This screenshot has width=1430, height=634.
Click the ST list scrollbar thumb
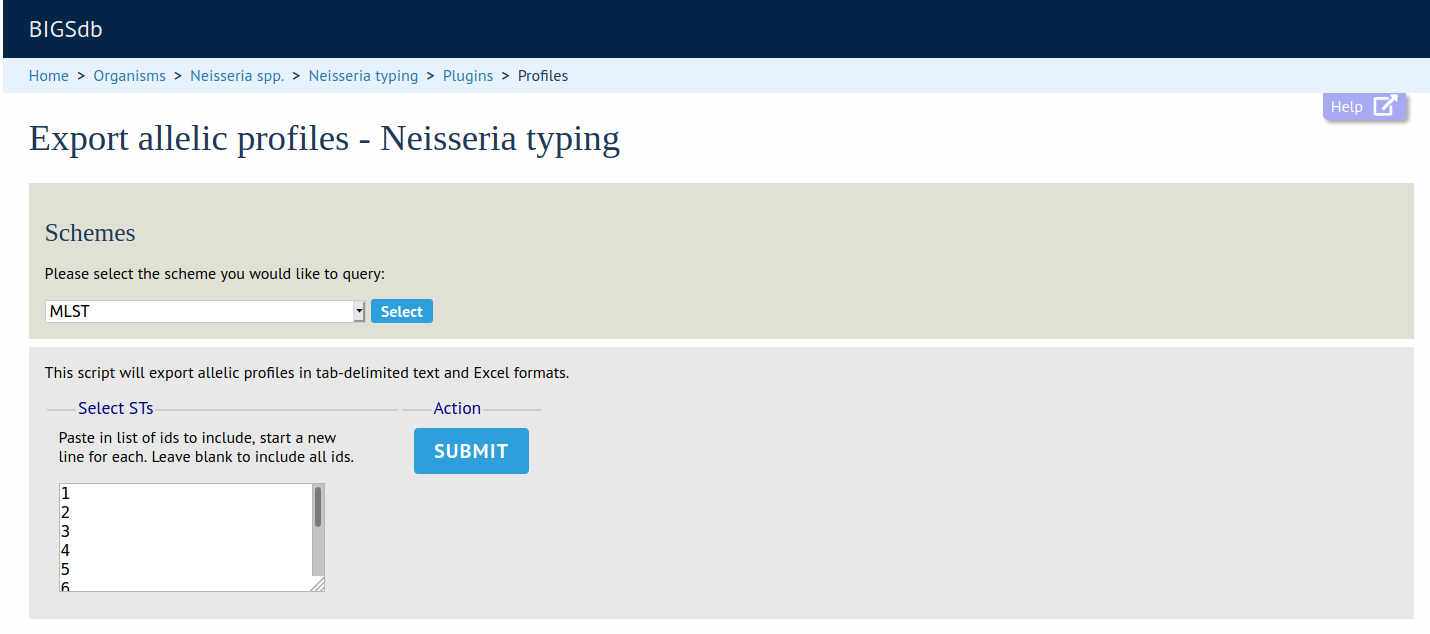[x=318, y=507]
